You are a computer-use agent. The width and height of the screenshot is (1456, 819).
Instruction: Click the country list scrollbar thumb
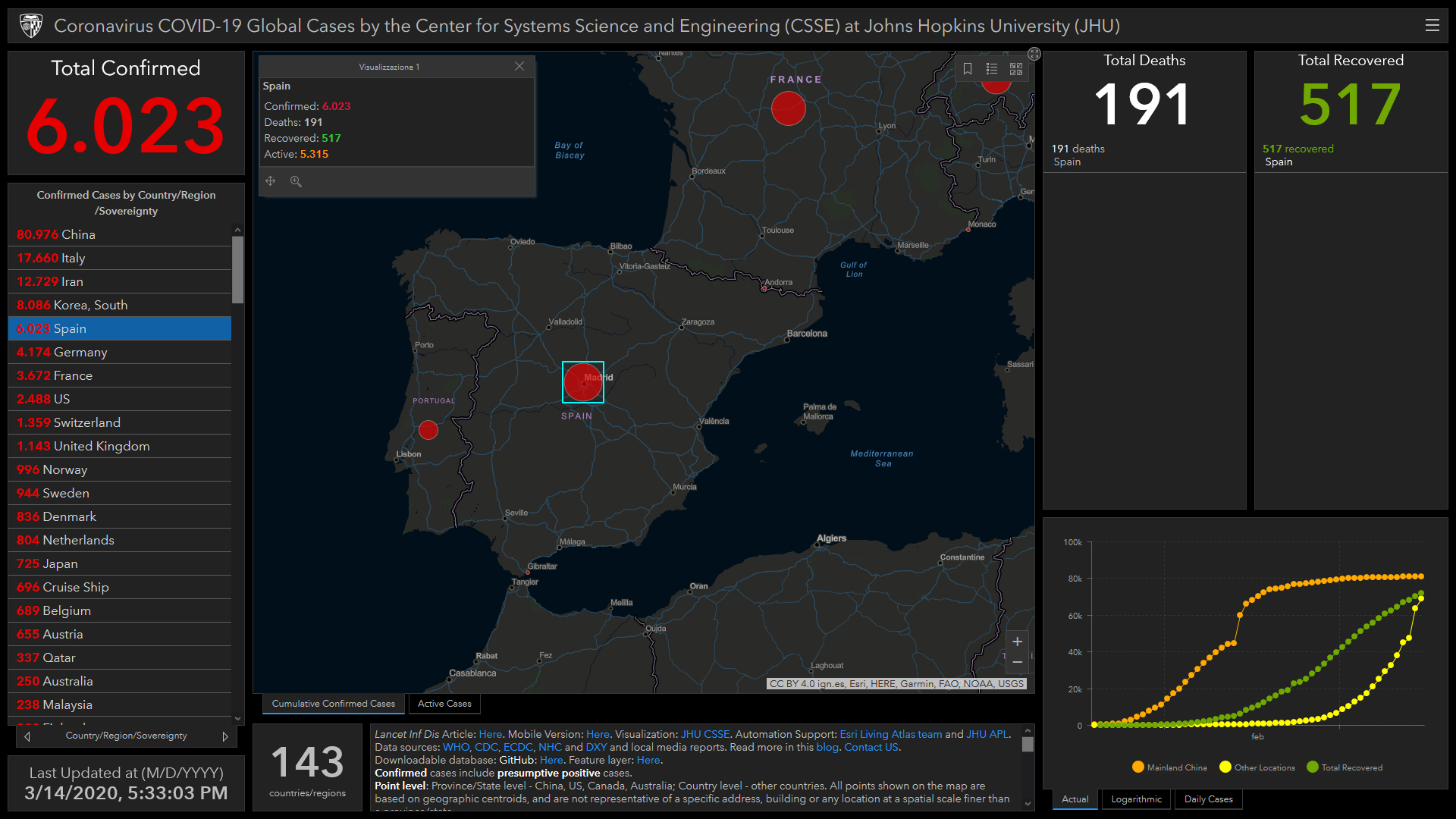point(237,270)
